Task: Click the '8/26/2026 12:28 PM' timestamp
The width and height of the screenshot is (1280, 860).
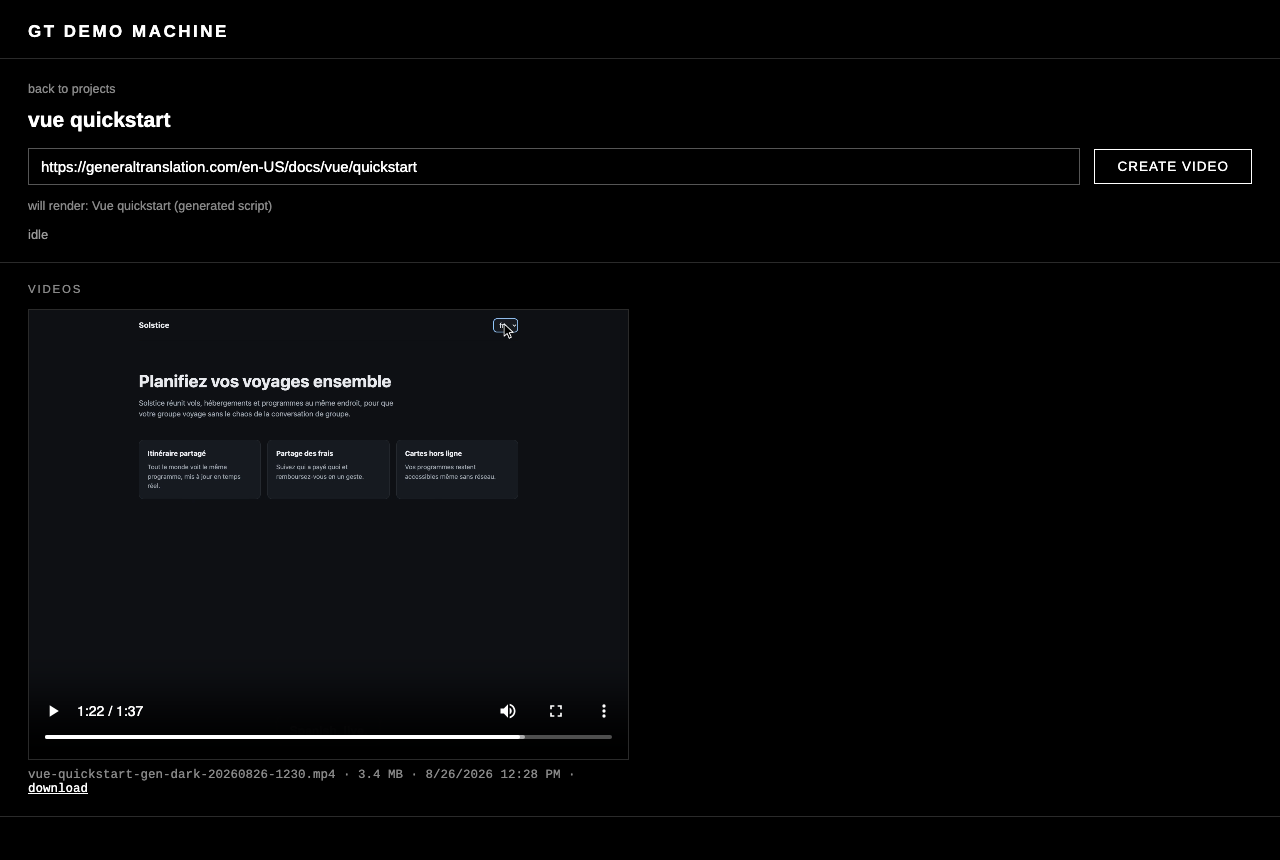Action: (493, 774)
